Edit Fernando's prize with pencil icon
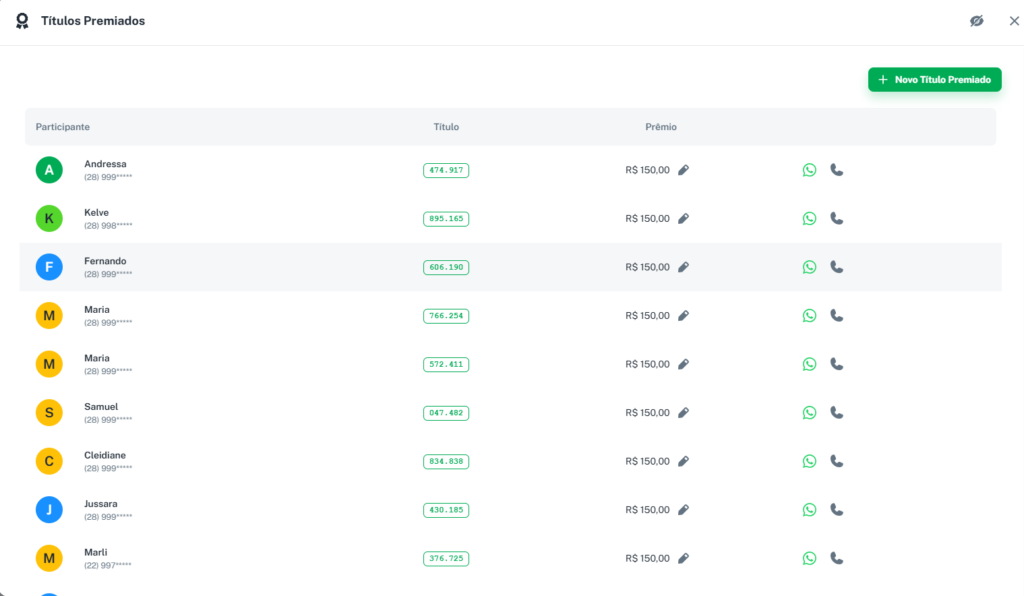Viewport: 1024px width, 596px height. (x=684, y=267)
